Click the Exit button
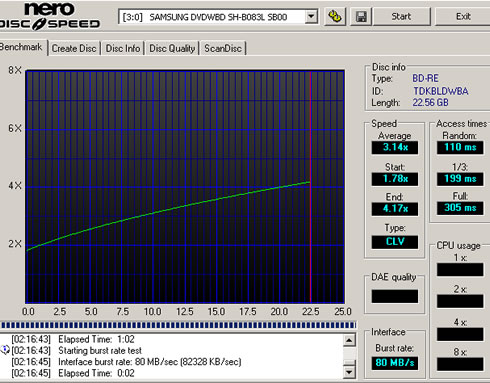 tap(463, 16)
